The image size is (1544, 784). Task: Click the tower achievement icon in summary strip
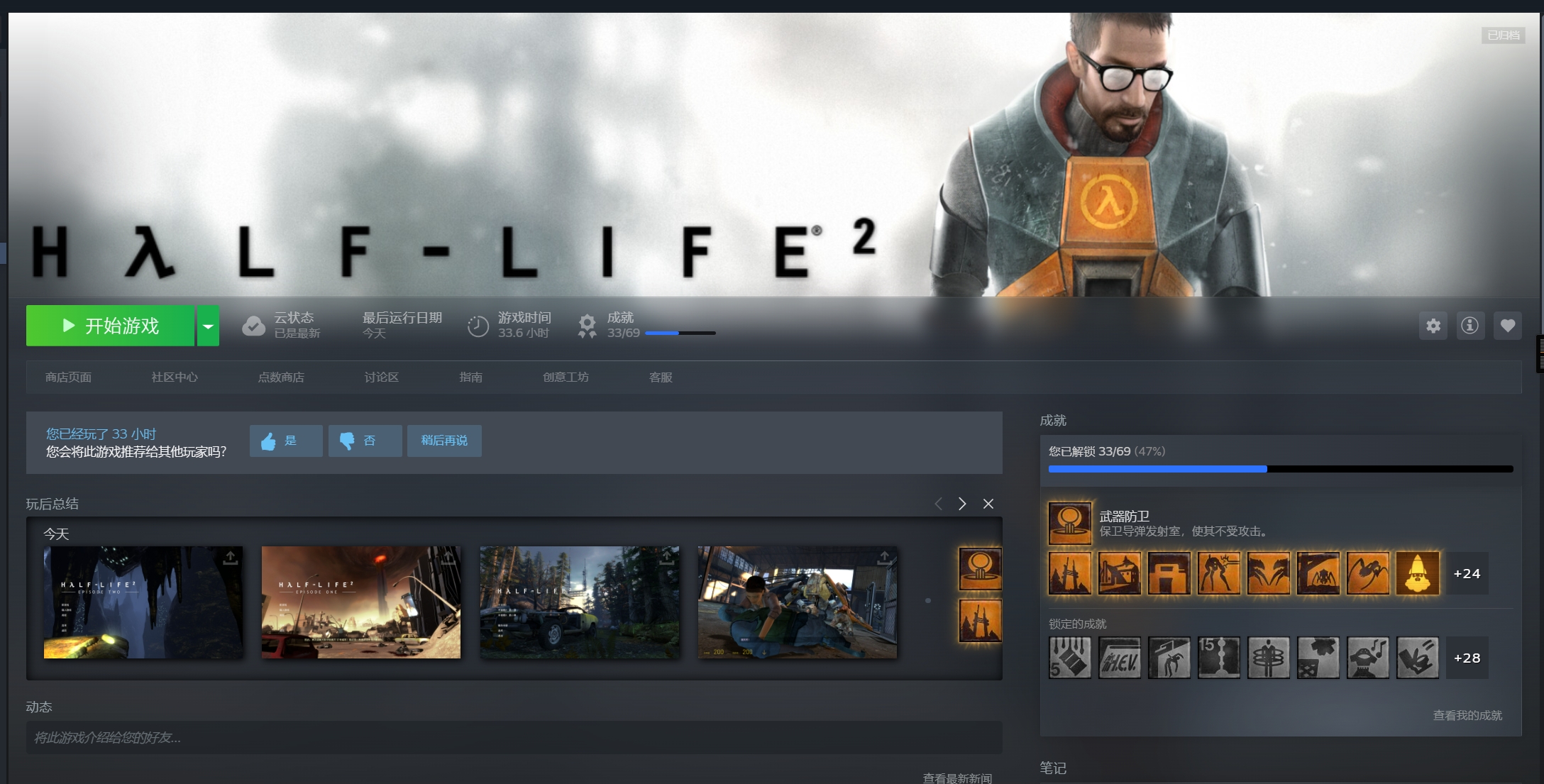click(x=981, y=621)
